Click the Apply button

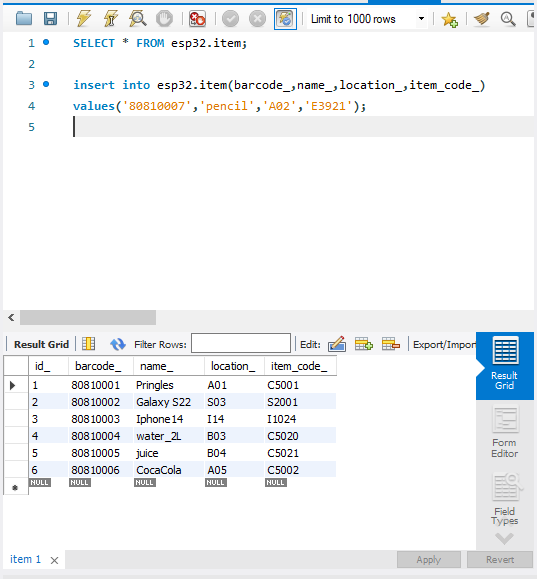click(x=429, y=559)
